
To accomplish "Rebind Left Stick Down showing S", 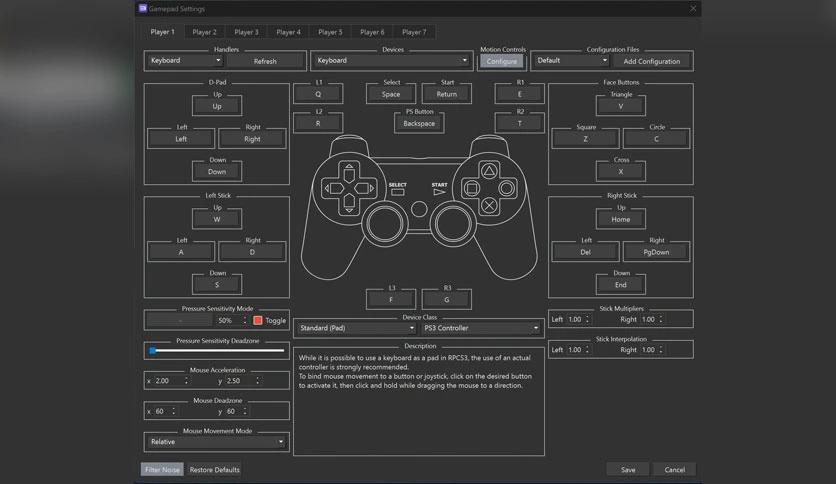I will point(217,285).
